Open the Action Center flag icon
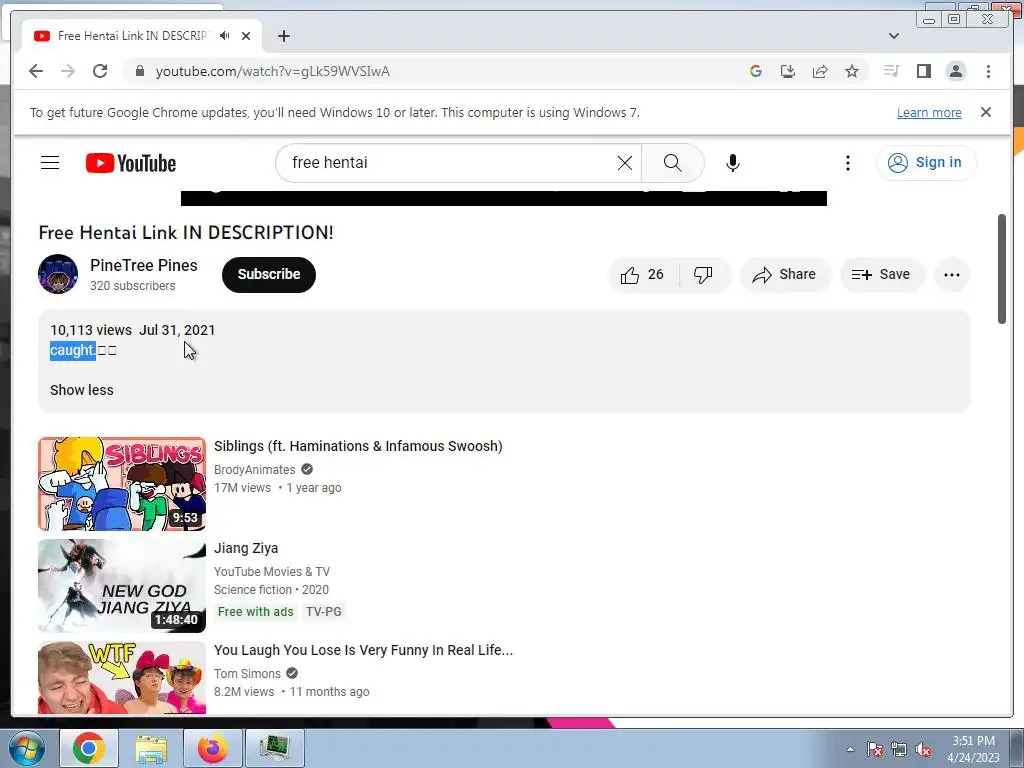This screenshot has height=768, width=1024. pos(874,749)
